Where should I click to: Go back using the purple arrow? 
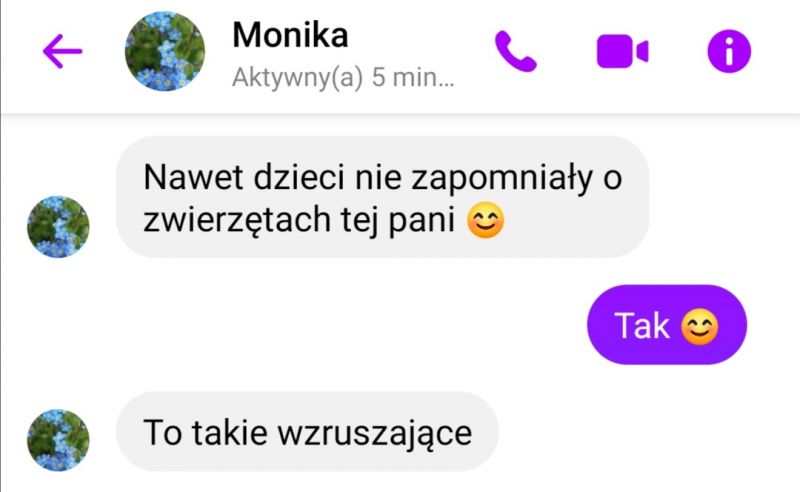[x=62, y=51]
